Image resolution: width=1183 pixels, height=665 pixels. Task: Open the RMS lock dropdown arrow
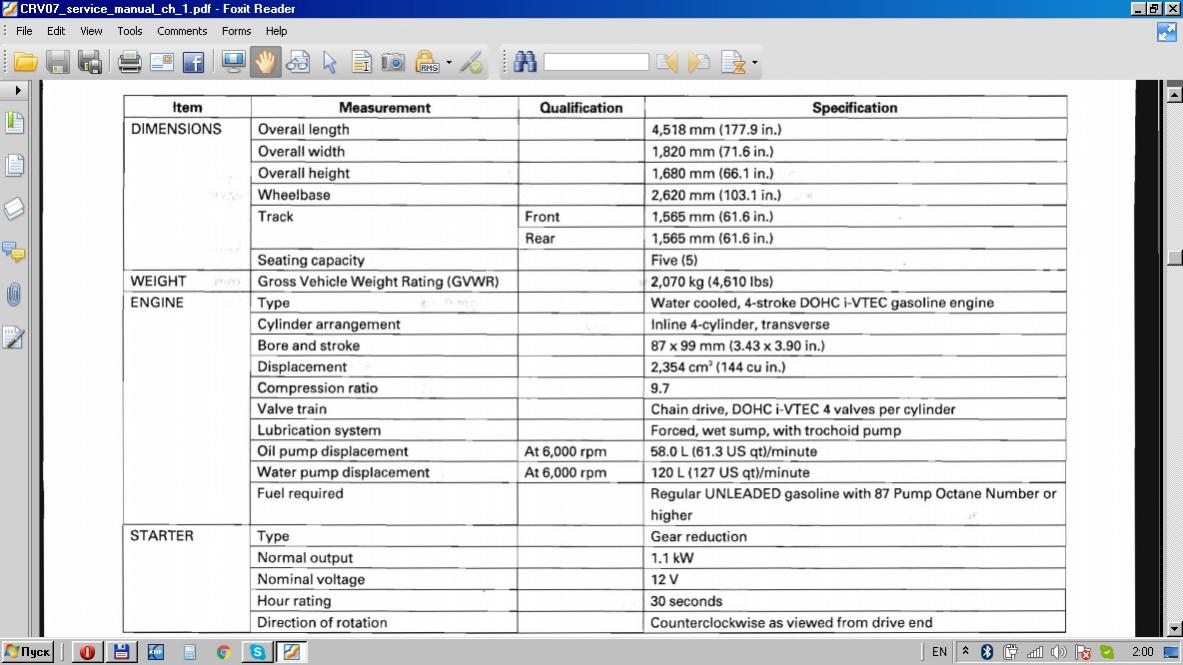point(449,63)
